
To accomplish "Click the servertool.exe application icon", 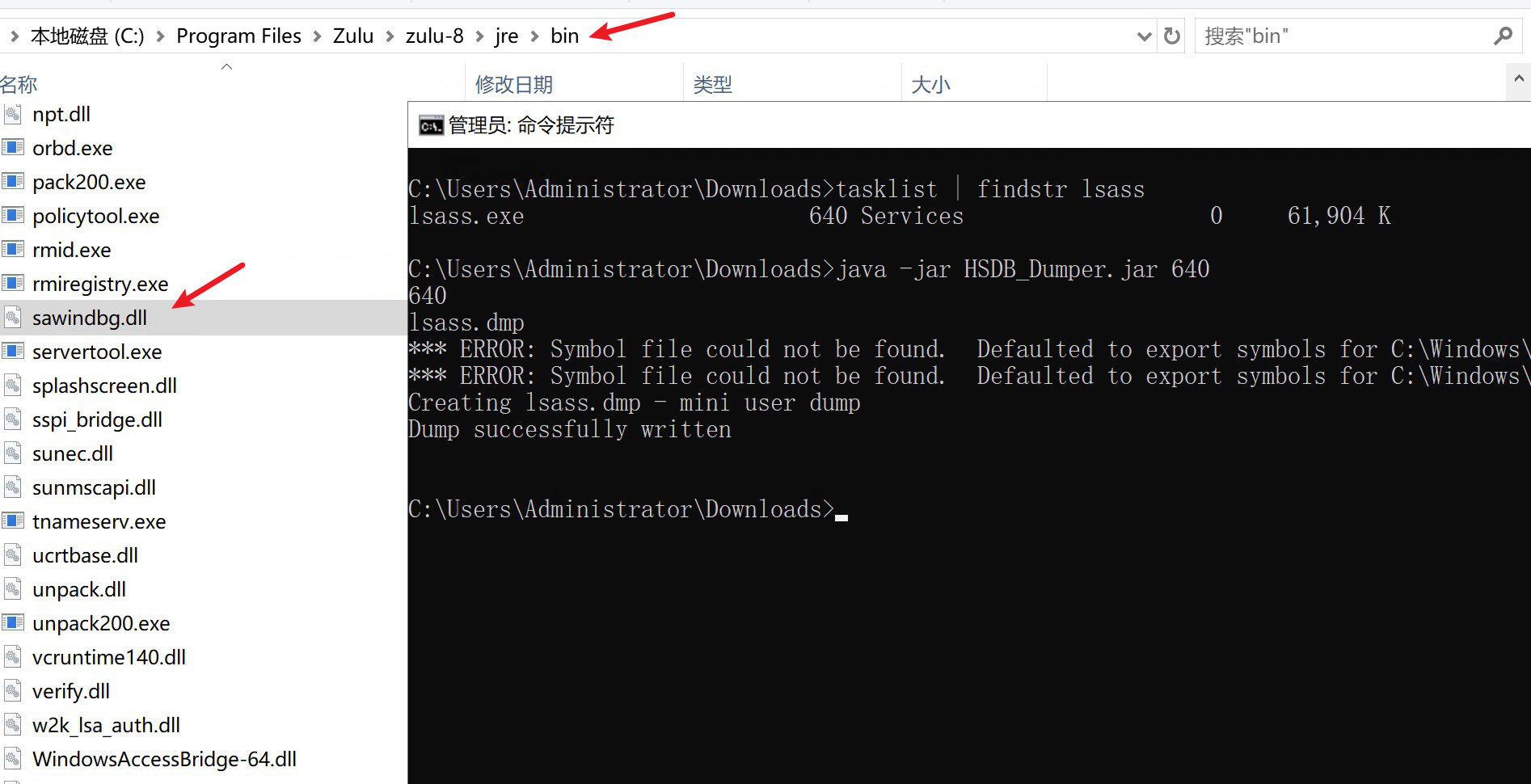I will [x=12, y=352].
